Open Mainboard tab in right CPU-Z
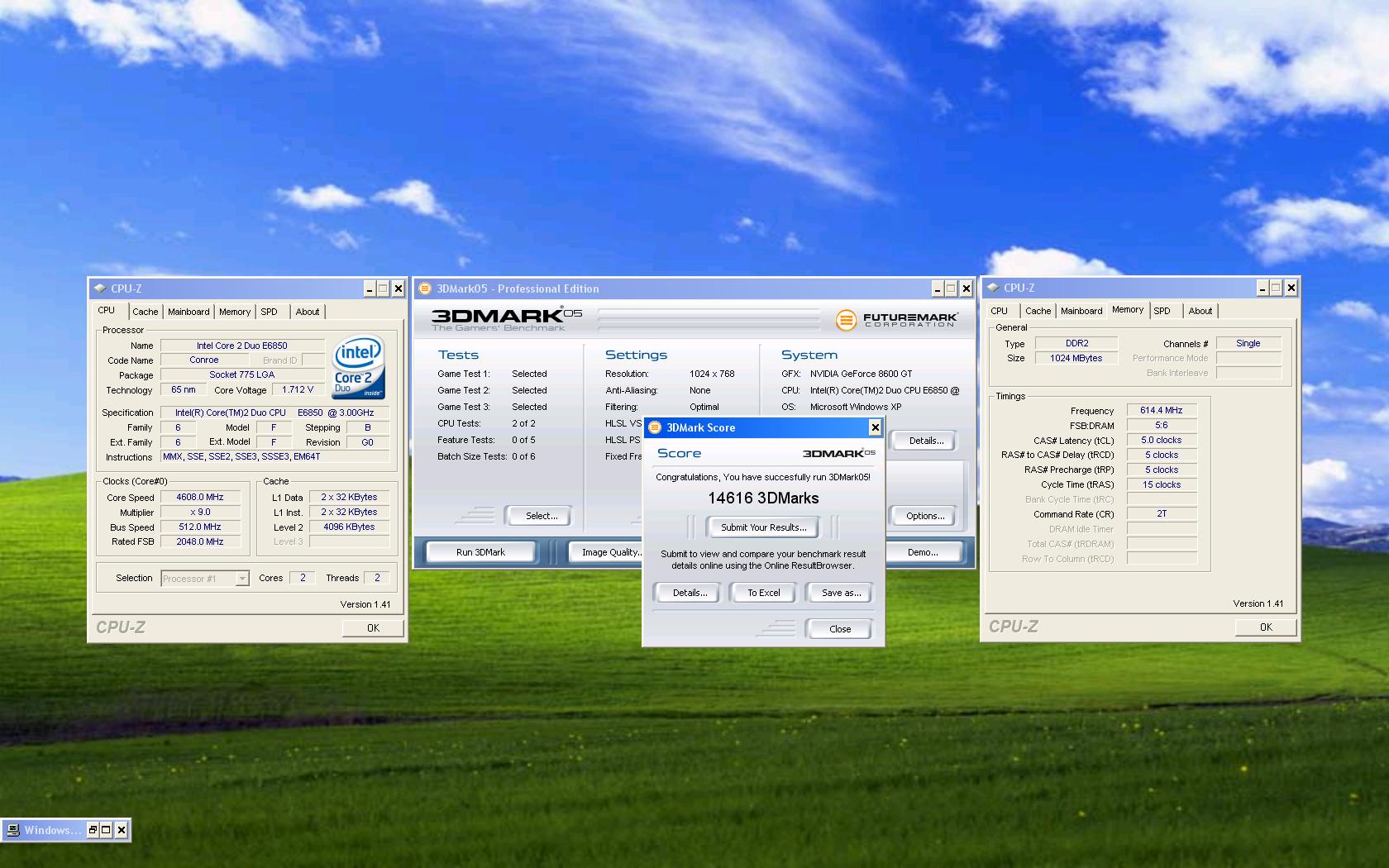This screenshot has width=1389, height=868. pyautogui.click(x=1081, y=311)
